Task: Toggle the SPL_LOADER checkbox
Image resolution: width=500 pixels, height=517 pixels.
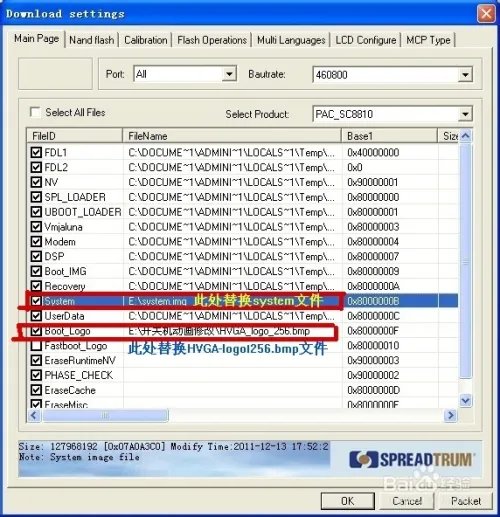Action: pyautogui.click(x=36, y=197)
